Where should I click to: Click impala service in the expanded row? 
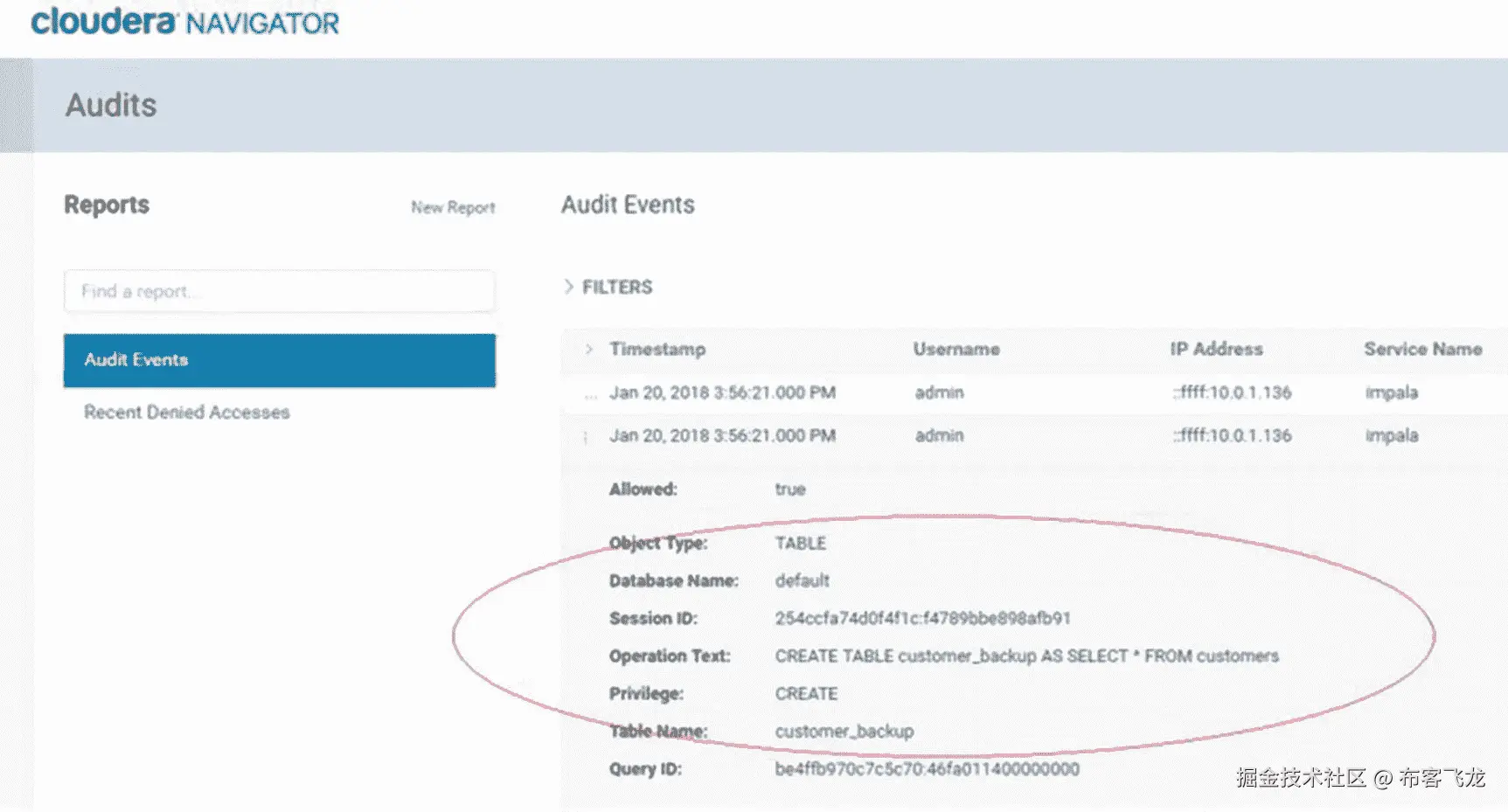coord(1392,436)
